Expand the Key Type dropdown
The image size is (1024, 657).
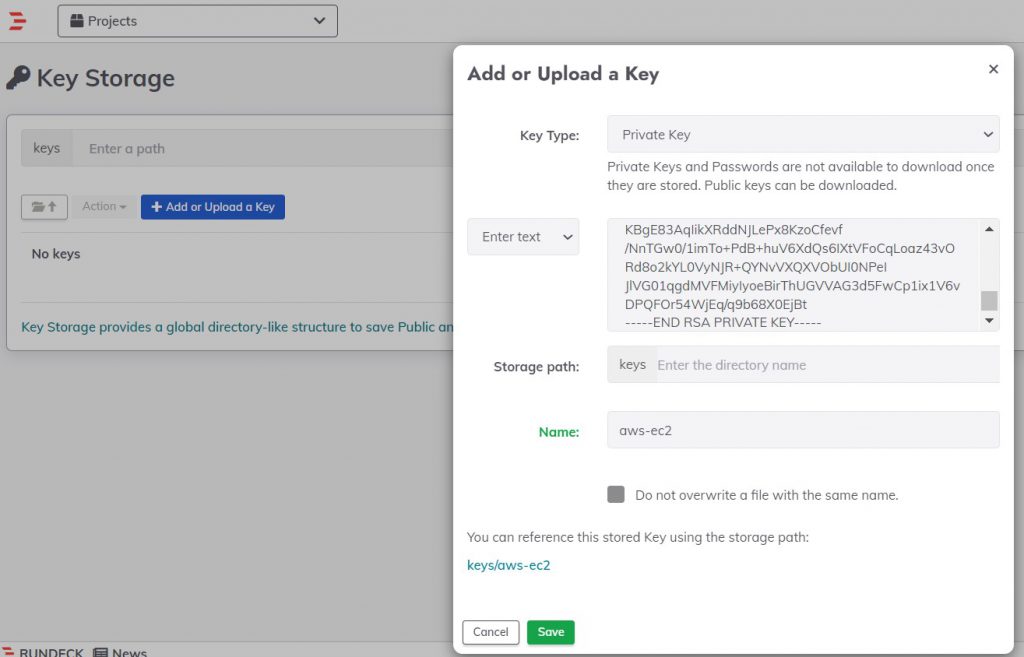803,135
